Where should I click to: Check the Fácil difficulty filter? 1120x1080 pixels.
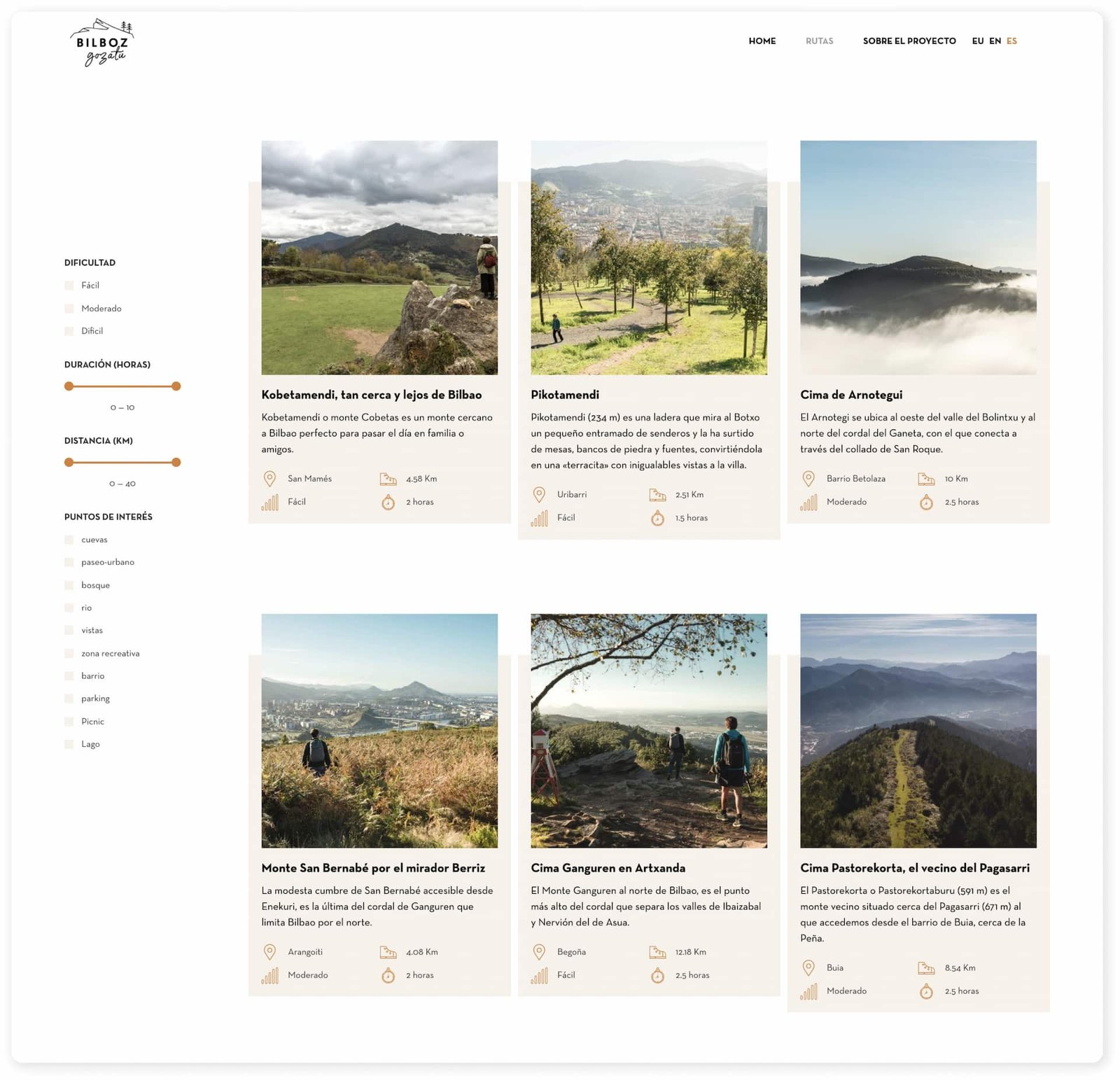tap(69, 286)
